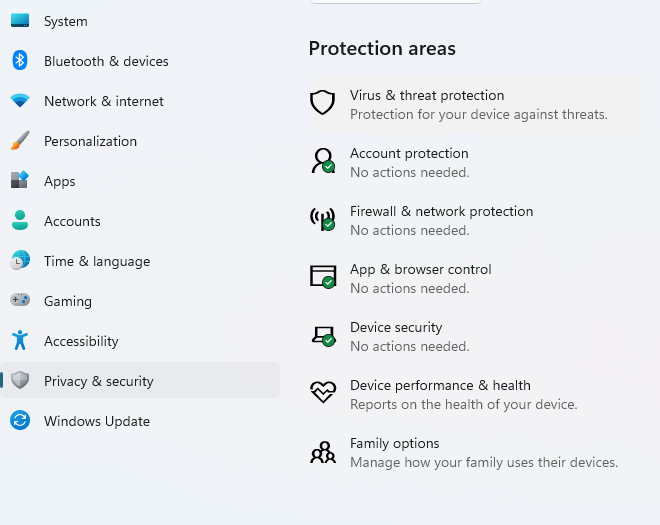Open System settings
660x525 pixels.
pos(65,21)
